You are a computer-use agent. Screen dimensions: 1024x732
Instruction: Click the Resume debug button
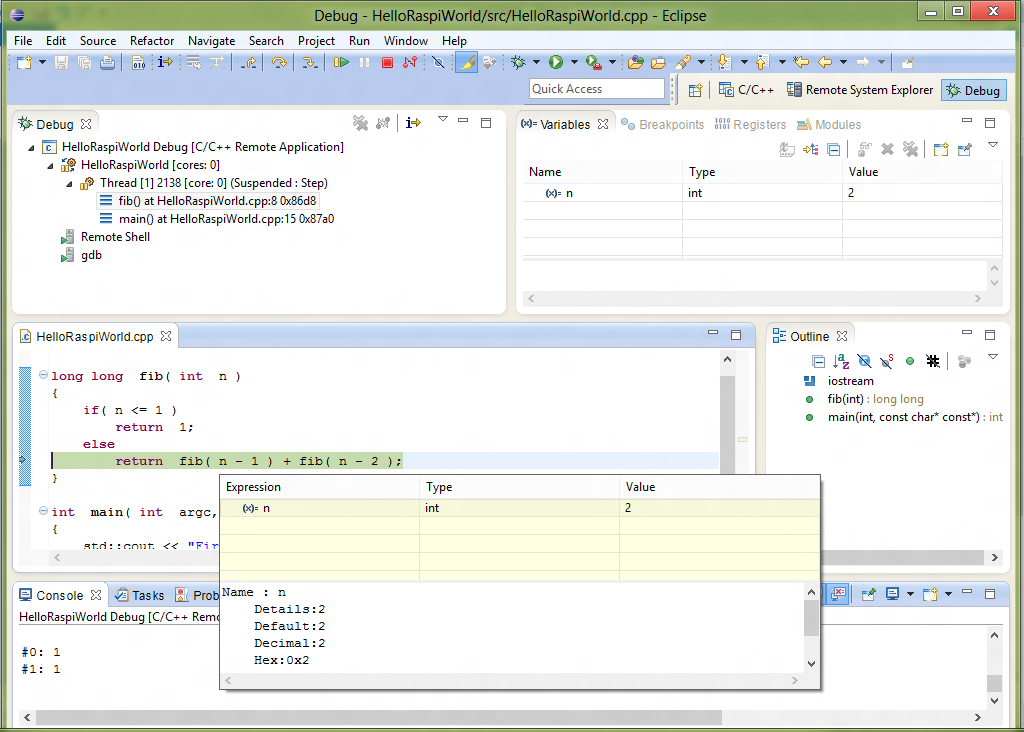coord(341,62)
